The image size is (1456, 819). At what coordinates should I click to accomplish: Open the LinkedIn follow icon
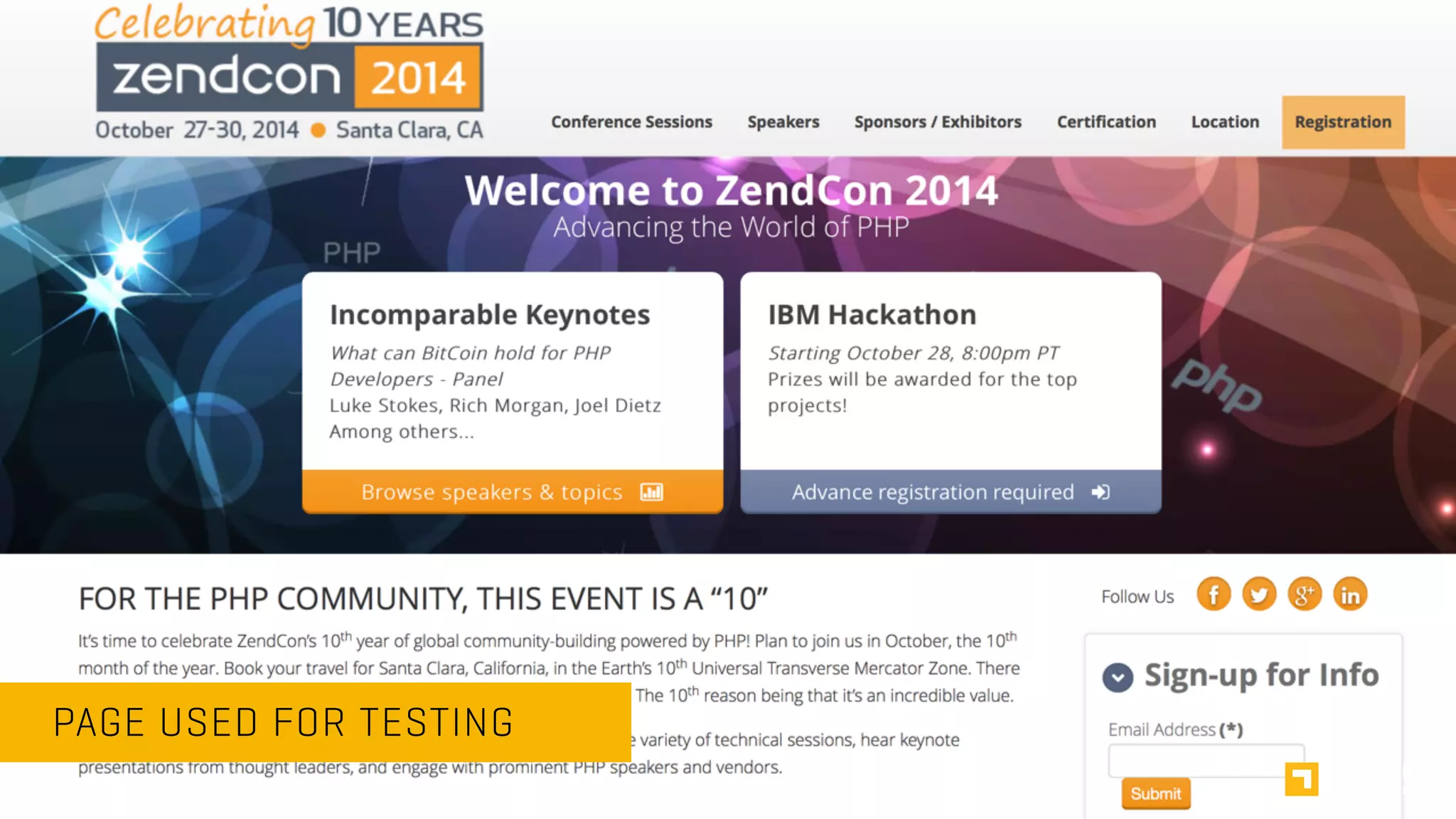click(1350, 594)
